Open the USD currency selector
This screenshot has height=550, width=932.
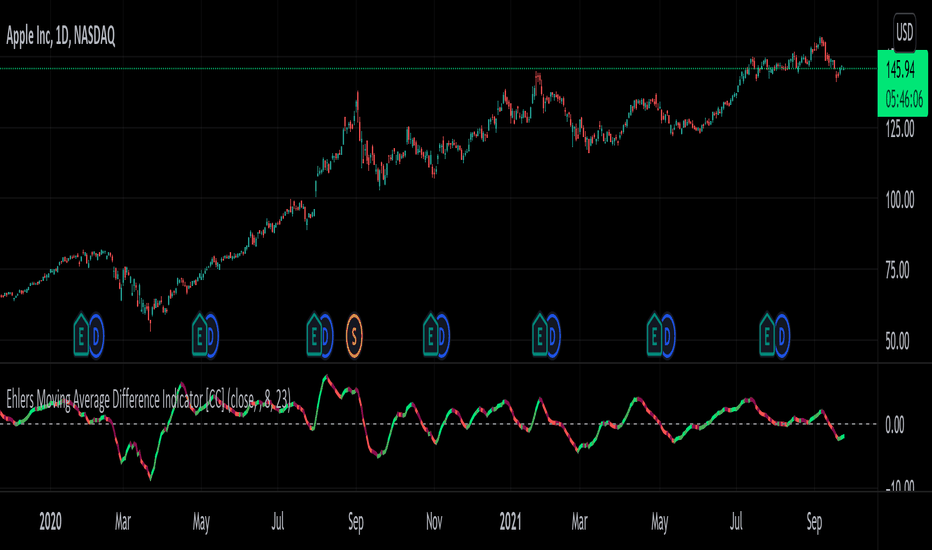point(904,32)
